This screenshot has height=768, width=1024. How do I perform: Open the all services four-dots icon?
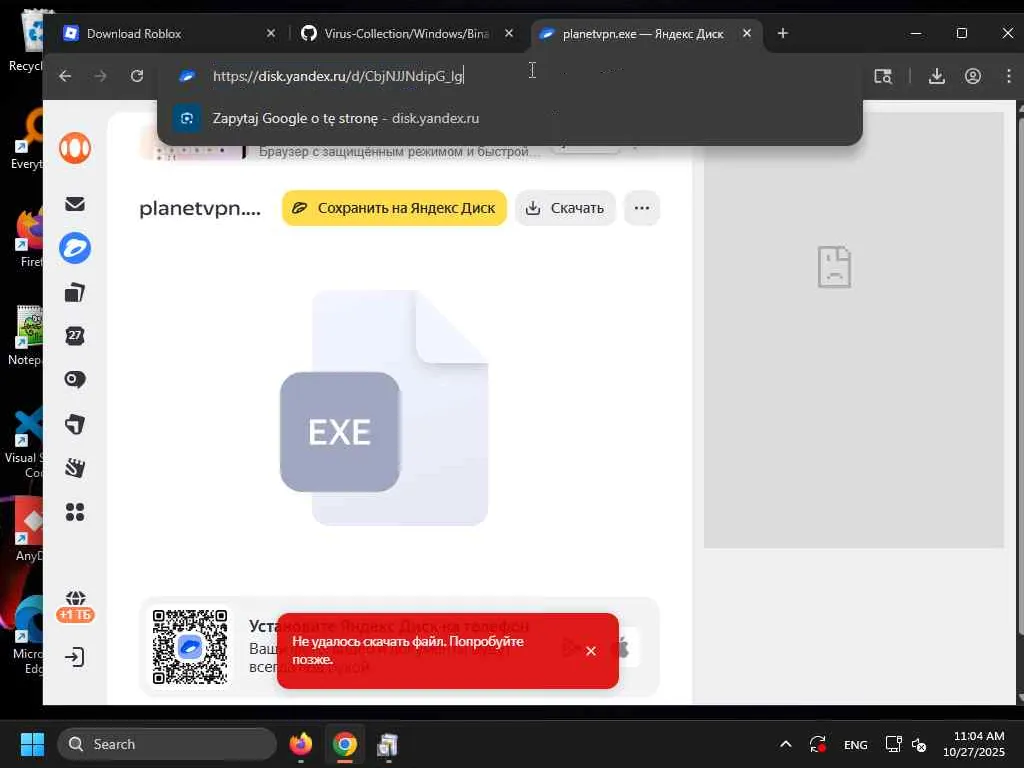[75, 512]
